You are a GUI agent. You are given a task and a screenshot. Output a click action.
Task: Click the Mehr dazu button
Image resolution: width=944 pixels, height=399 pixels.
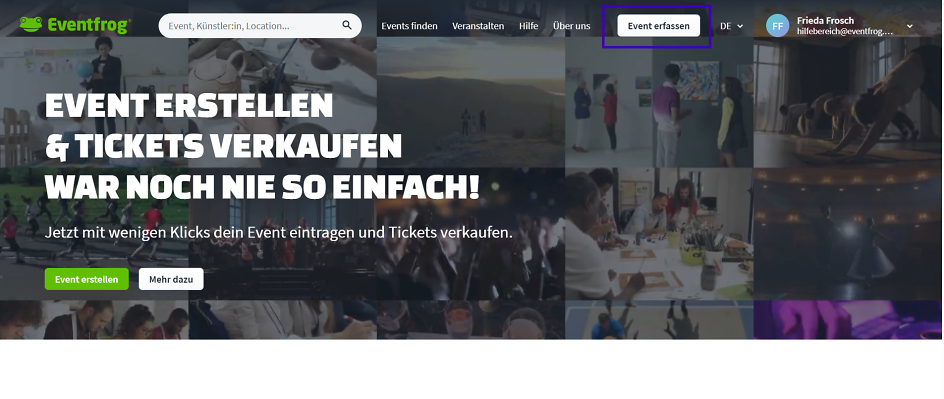click(x=171, y=279)
